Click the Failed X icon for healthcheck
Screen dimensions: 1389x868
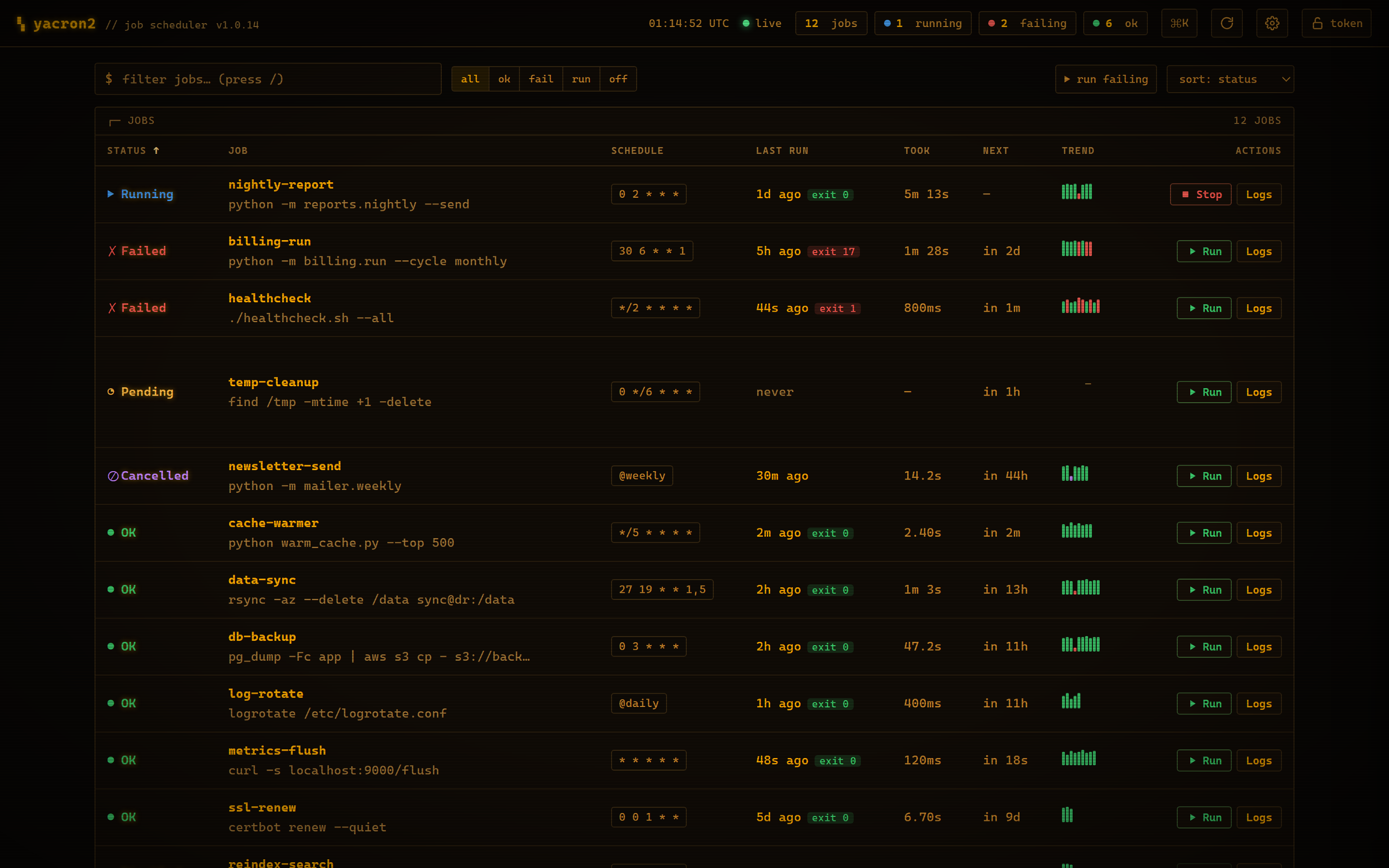[x=112, y=308]
